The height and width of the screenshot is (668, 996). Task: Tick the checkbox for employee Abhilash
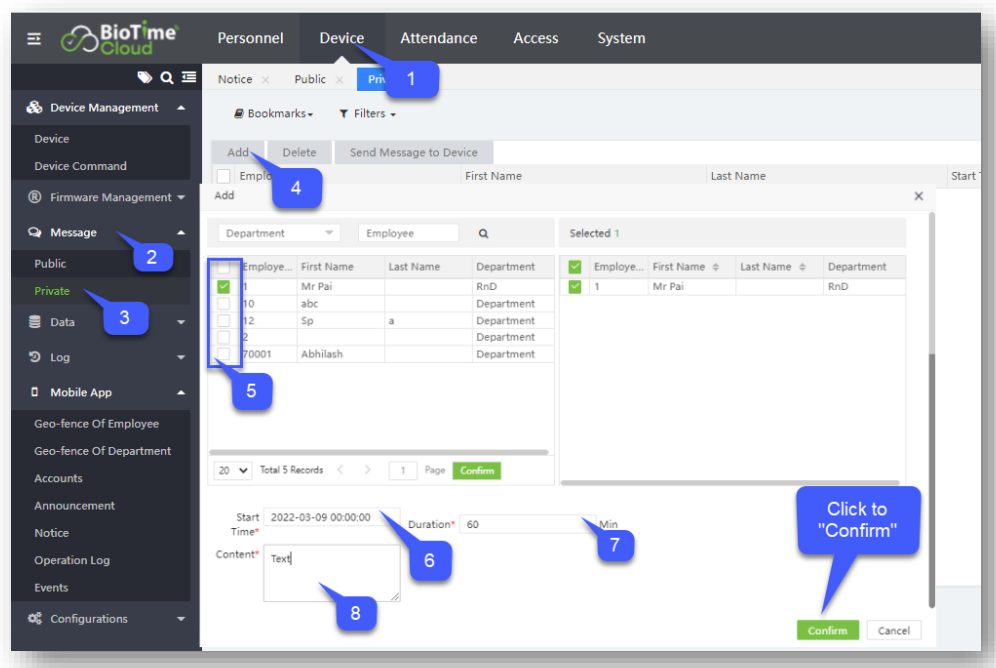(224, 354)
